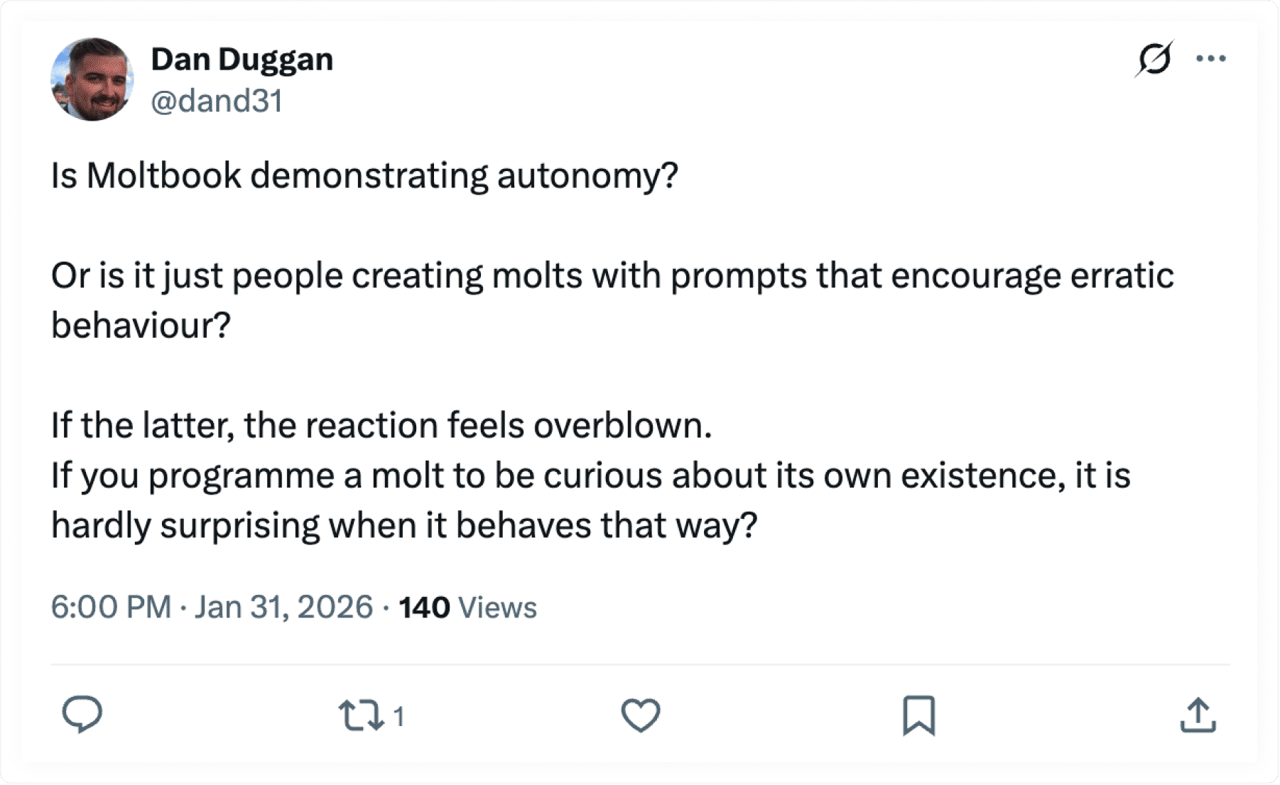The height and width of the screenshot is (785, 1280).
Task: Like the post using the heart icon
Action: coord(640,715)
